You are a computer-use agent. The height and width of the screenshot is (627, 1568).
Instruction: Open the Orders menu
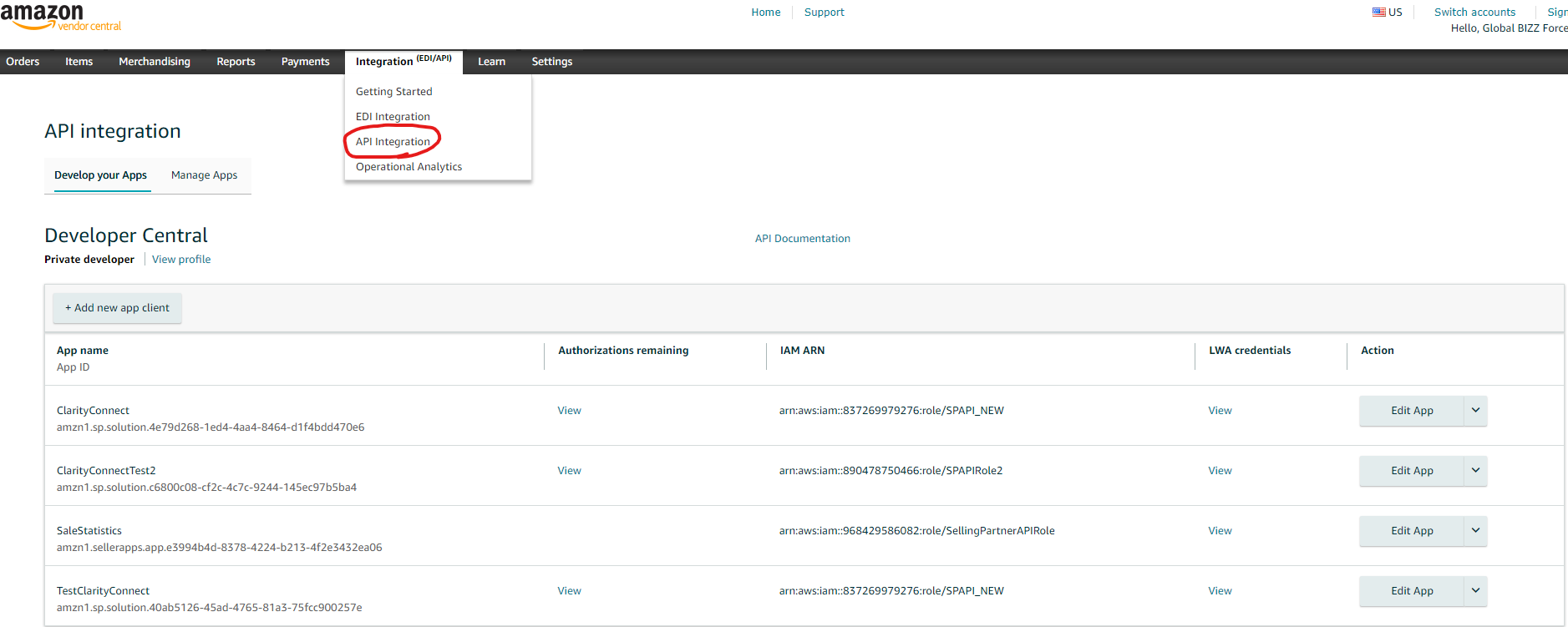click(x=23, y=62)
